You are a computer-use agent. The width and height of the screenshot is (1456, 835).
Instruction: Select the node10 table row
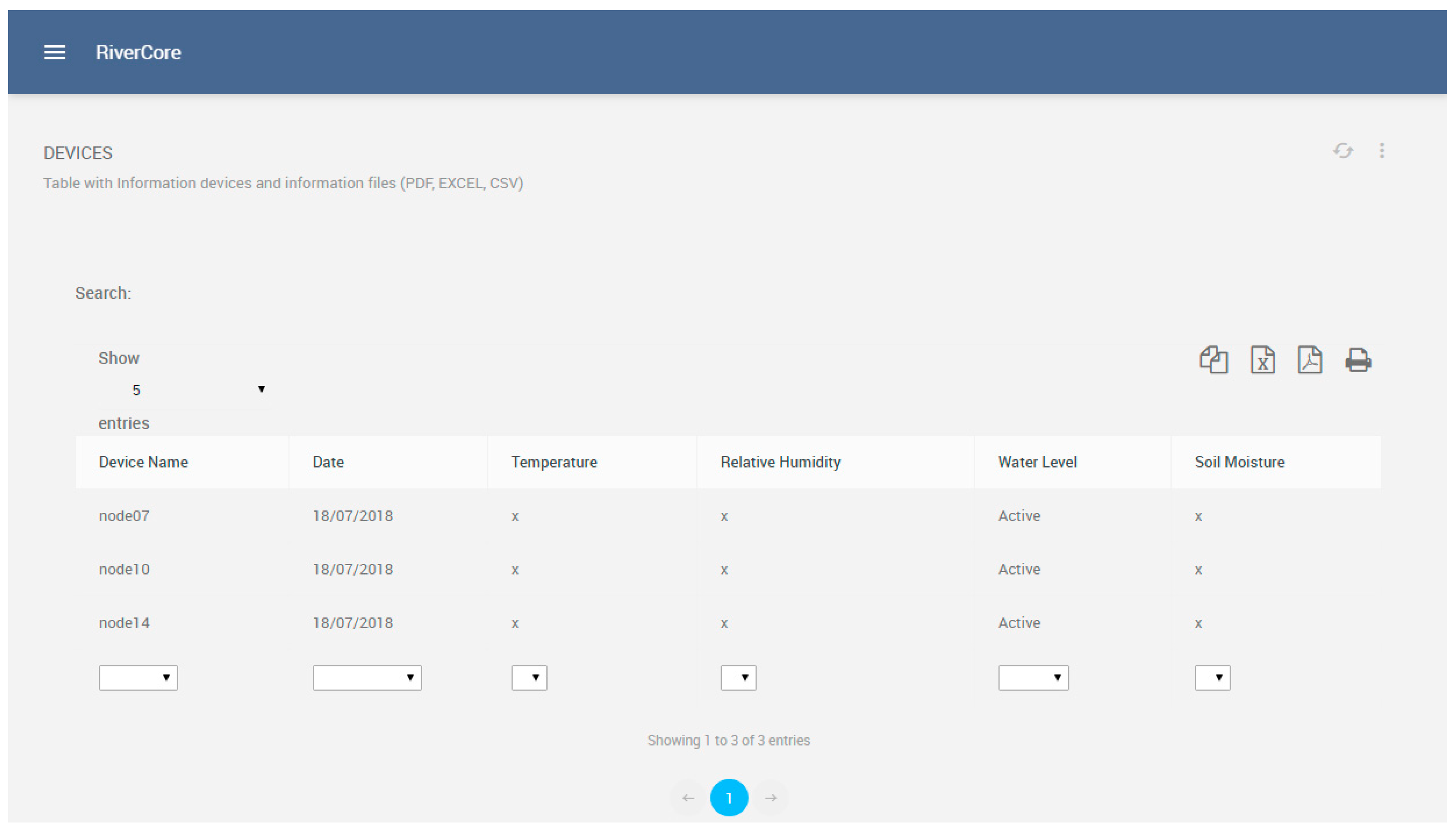tap(125, 569)
